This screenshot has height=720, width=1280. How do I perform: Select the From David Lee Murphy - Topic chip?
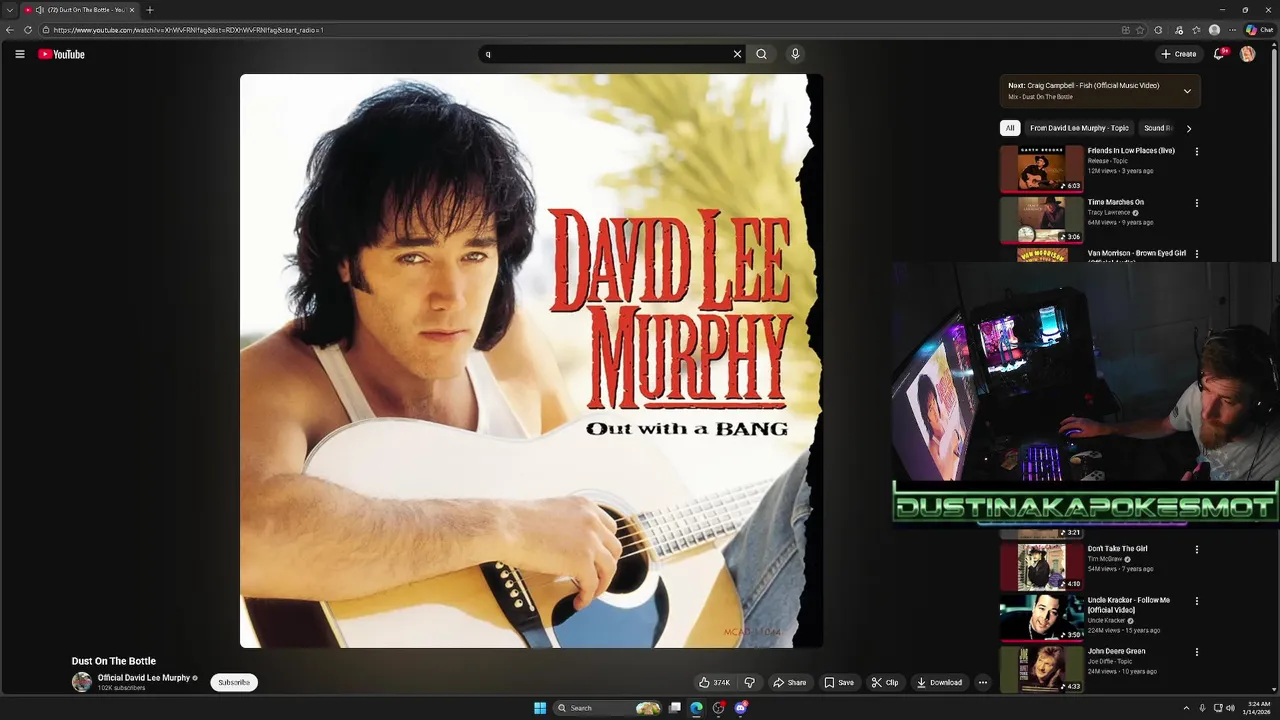pos(1079,128)
